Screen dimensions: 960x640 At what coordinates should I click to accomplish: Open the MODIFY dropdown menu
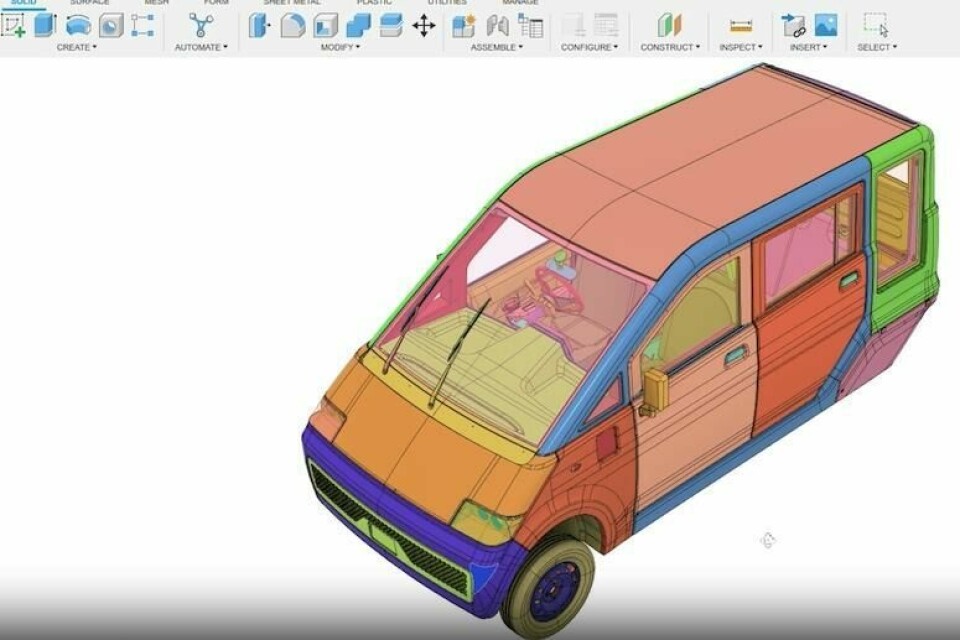[340, 47]
